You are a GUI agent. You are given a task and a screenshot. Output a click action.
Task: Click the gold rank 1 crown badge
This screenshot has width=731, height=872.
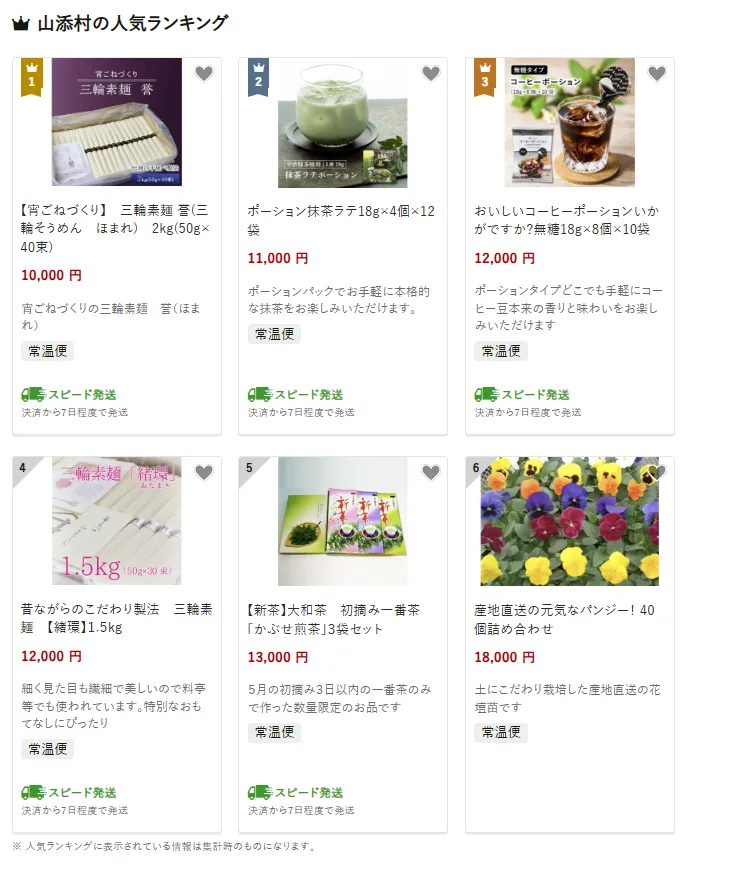pyautogui.click(x=32, y=77)
